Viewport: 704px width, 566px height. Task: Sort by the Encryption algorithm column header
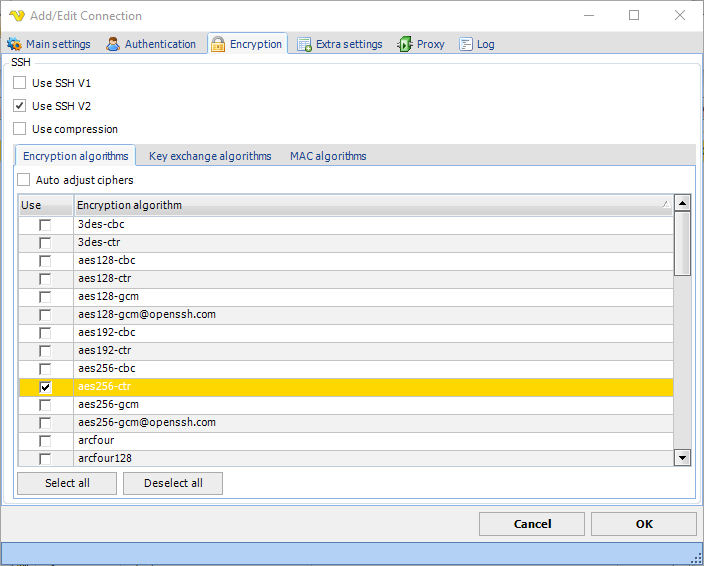coord(370,205)
